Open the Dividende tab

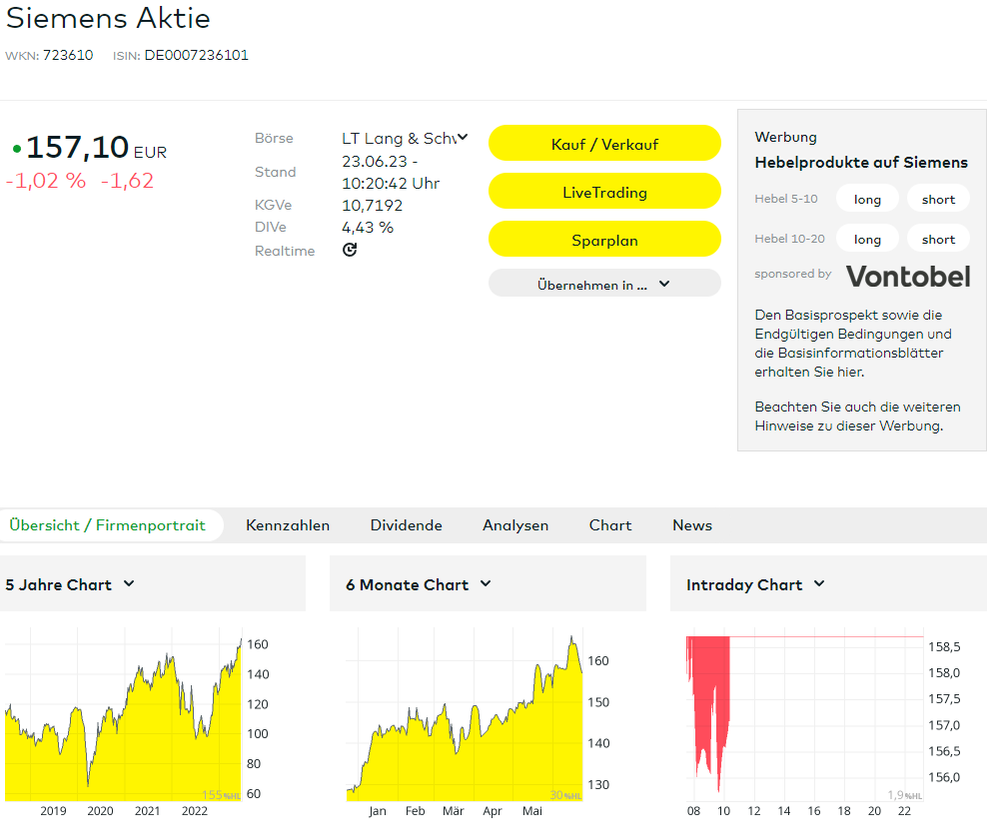pos(406,525)
